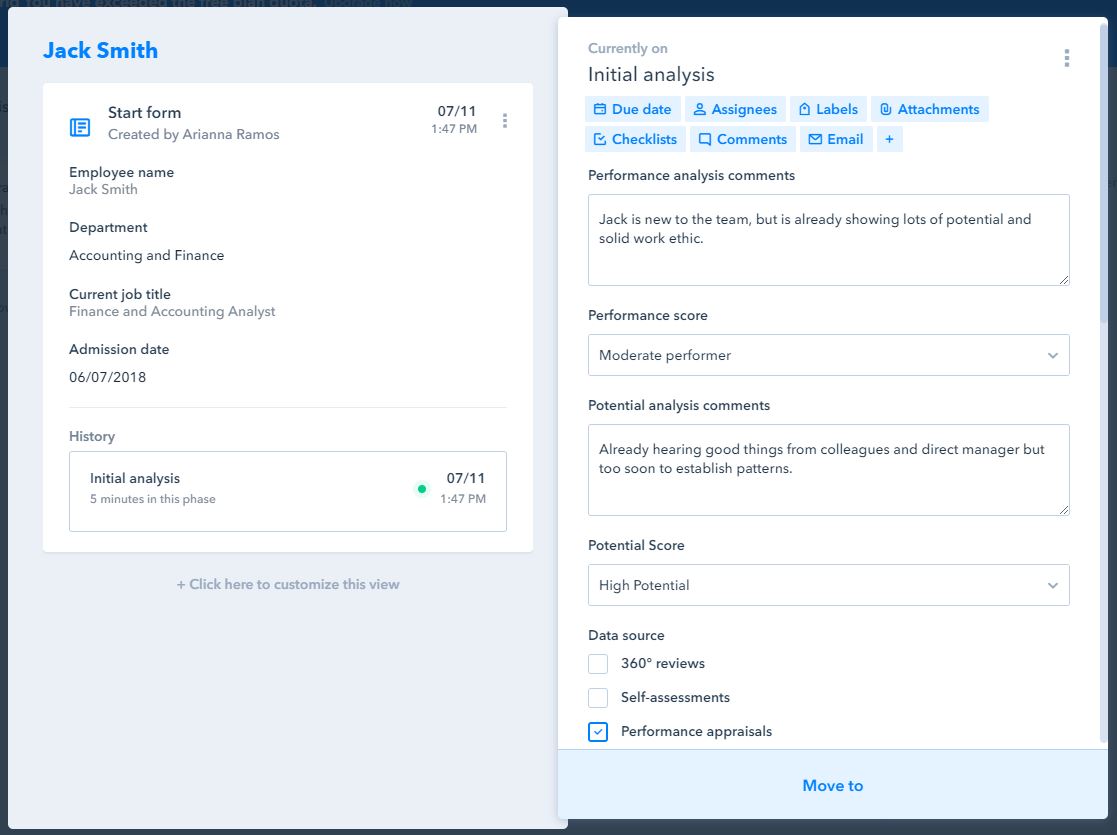The image size is (1117, 835).
Task: Open the Assignees option
Action: pos(735,109)
